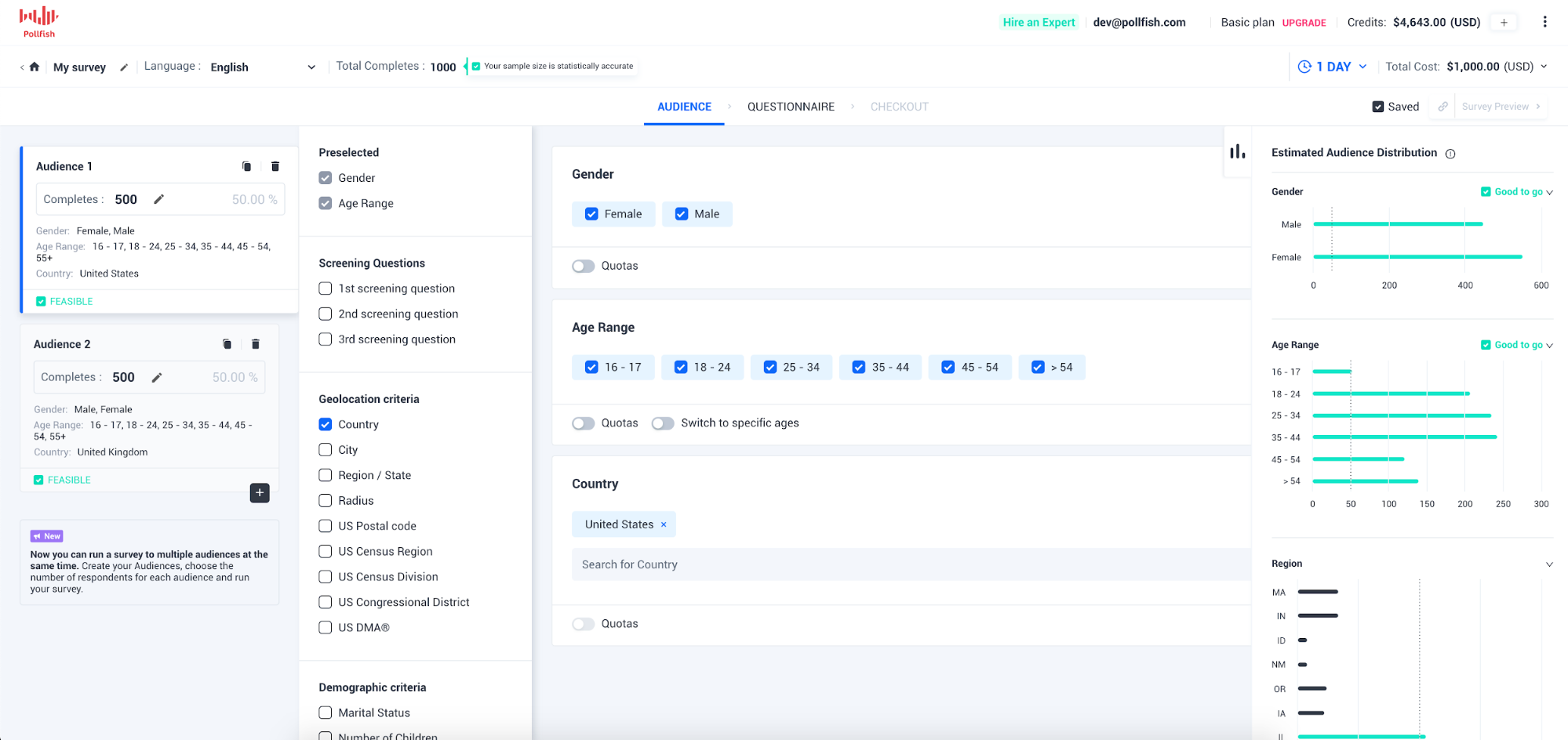Switch to the QUESTIONNAIRE tab
Viewport: 1568px width, 740px height.
pyautogui.click(x=791, y=107)
